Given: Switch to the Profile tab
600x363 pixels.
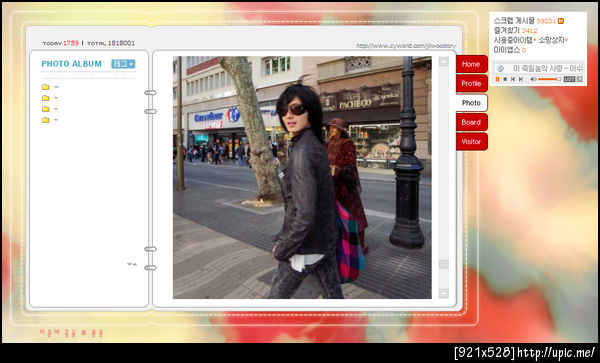Looking at the screenshot, I should pyautogui.click(x=471, y=83).
